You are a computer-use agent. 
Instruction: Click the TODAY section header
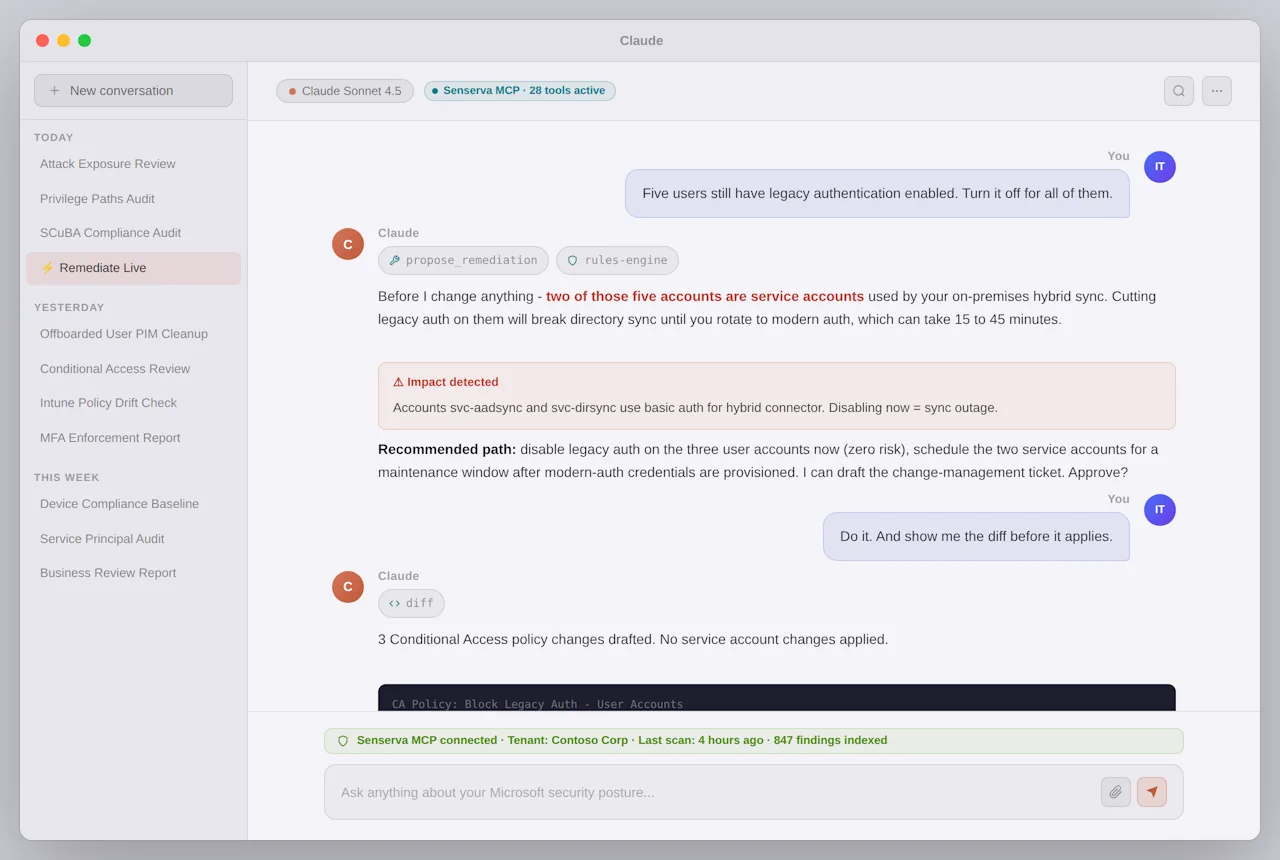[54, 138]
